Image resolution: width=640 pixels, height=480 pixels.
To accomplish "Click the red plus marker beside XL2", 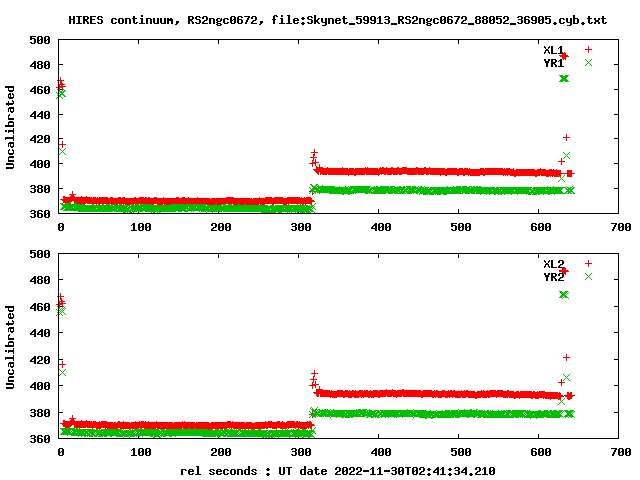I will [x=588, y=264].
